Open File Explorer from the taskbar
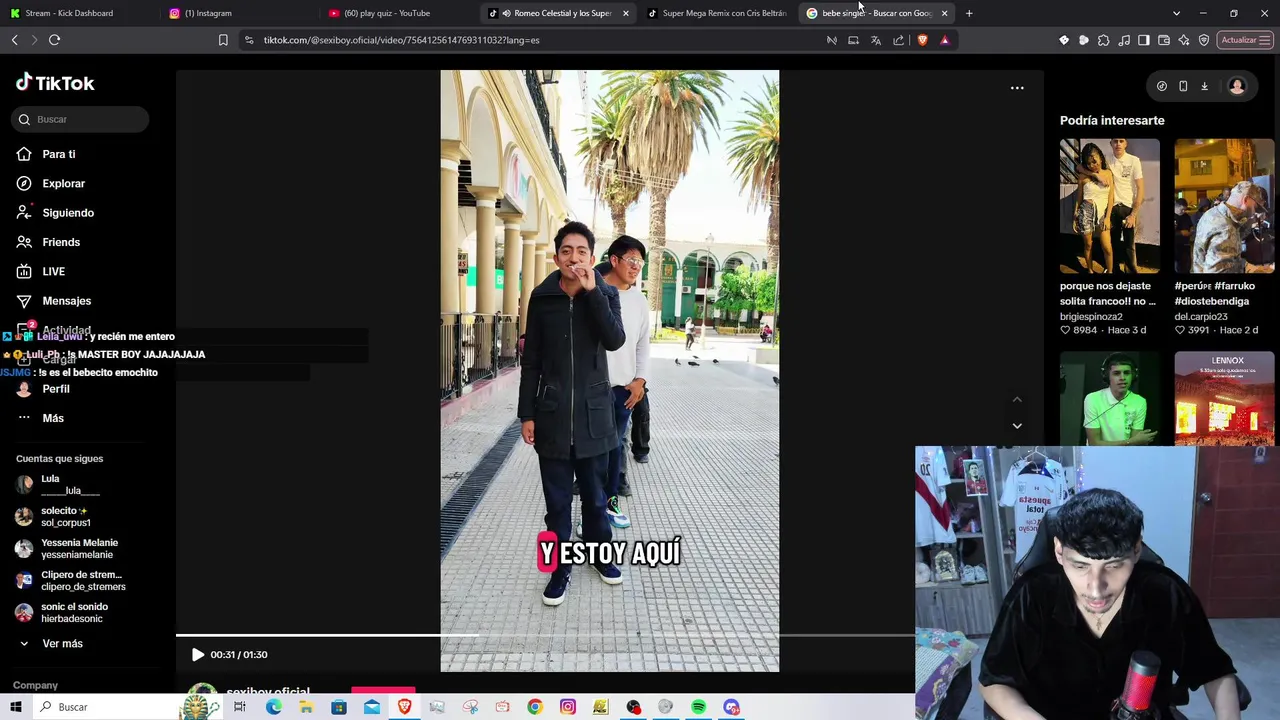The height and width of the screenshot is (720, 1280). pos(306,707)
